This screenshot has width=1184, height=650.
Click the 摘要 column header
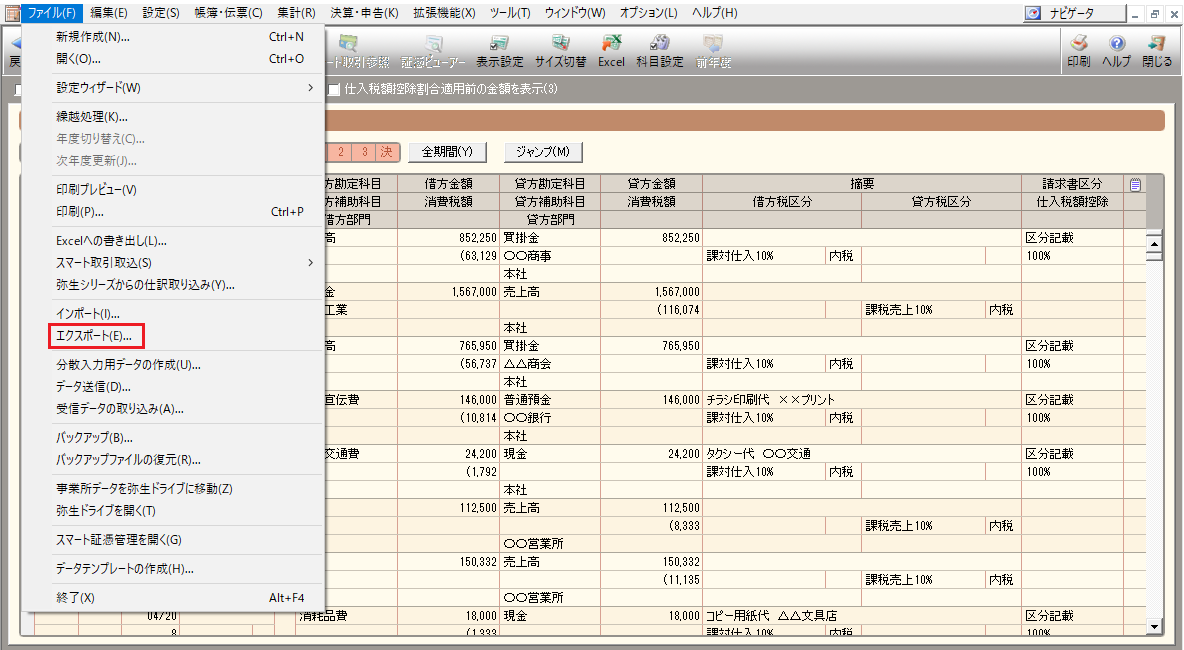tap(862, 184)
